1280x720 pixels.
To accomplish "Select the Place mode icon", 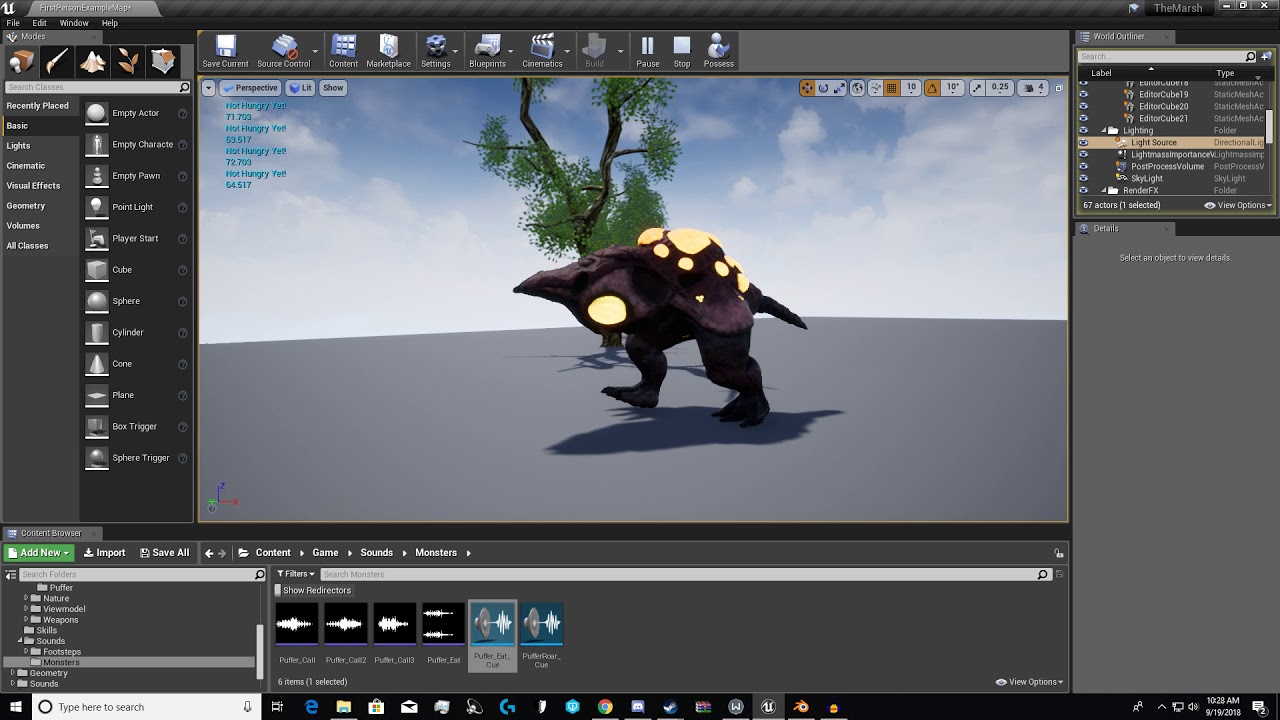I will [x=22, y=62].
